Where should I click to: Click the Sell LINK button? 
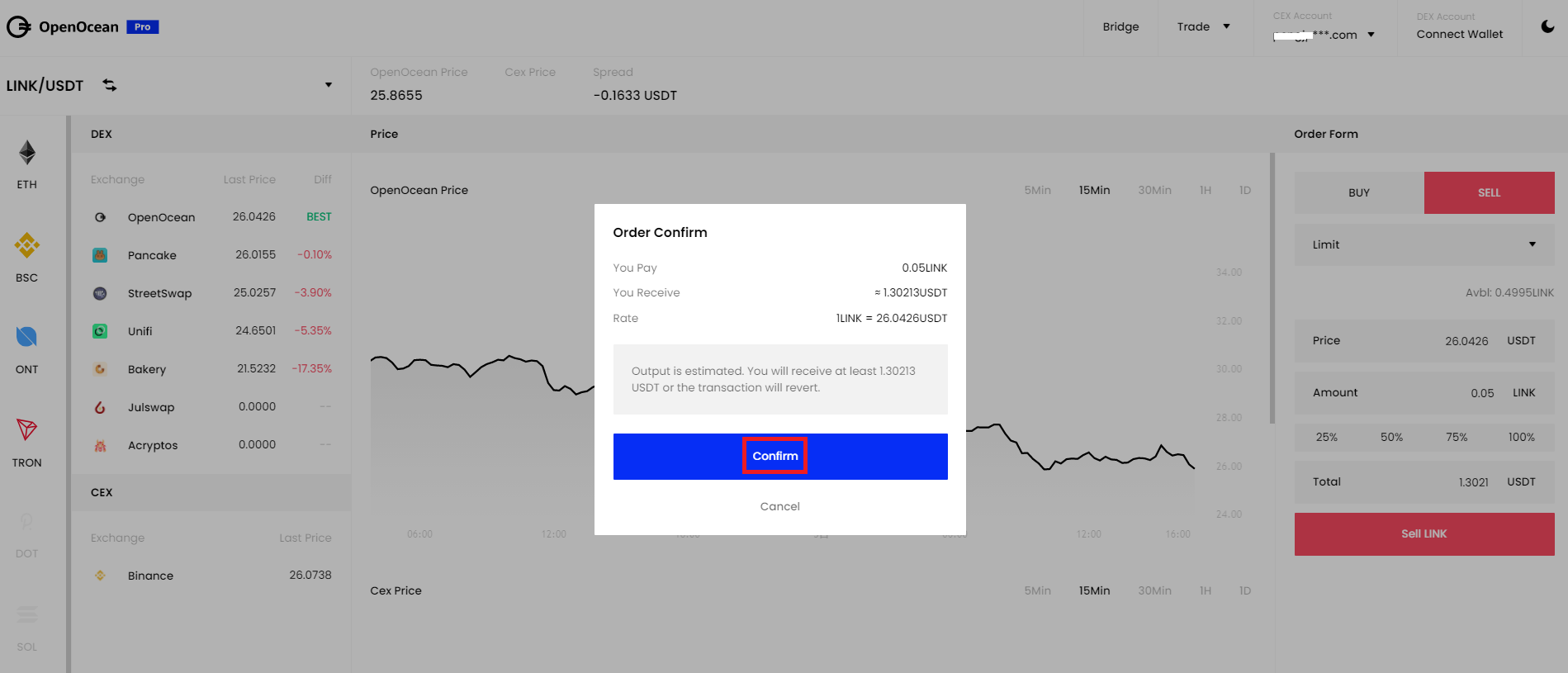(1424, 534)
